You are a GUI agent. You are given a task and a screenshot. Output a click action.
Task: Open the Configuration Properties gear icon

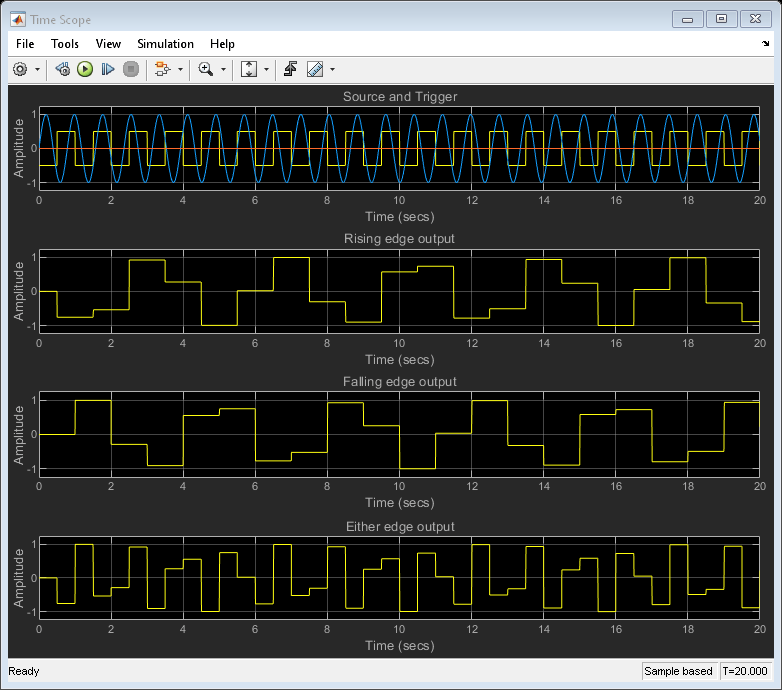tap(20, 69)
